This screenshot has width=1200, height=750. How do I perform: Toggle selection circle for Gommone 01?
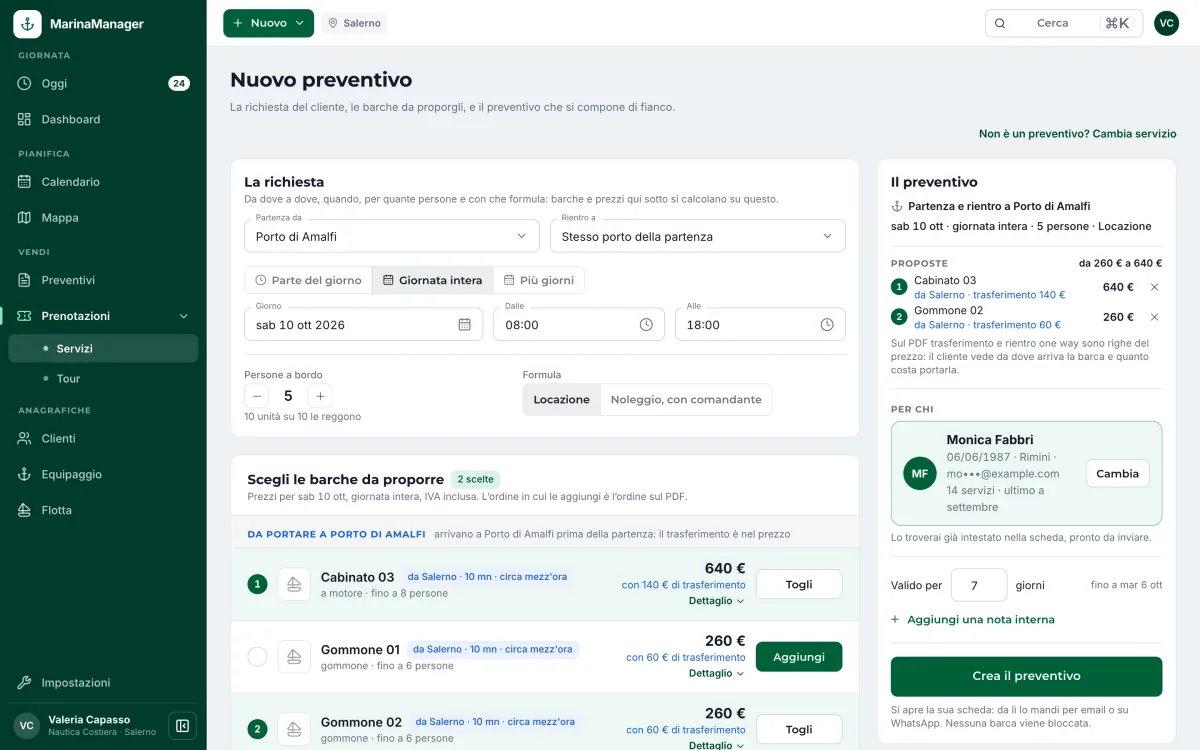pos(257,657)
